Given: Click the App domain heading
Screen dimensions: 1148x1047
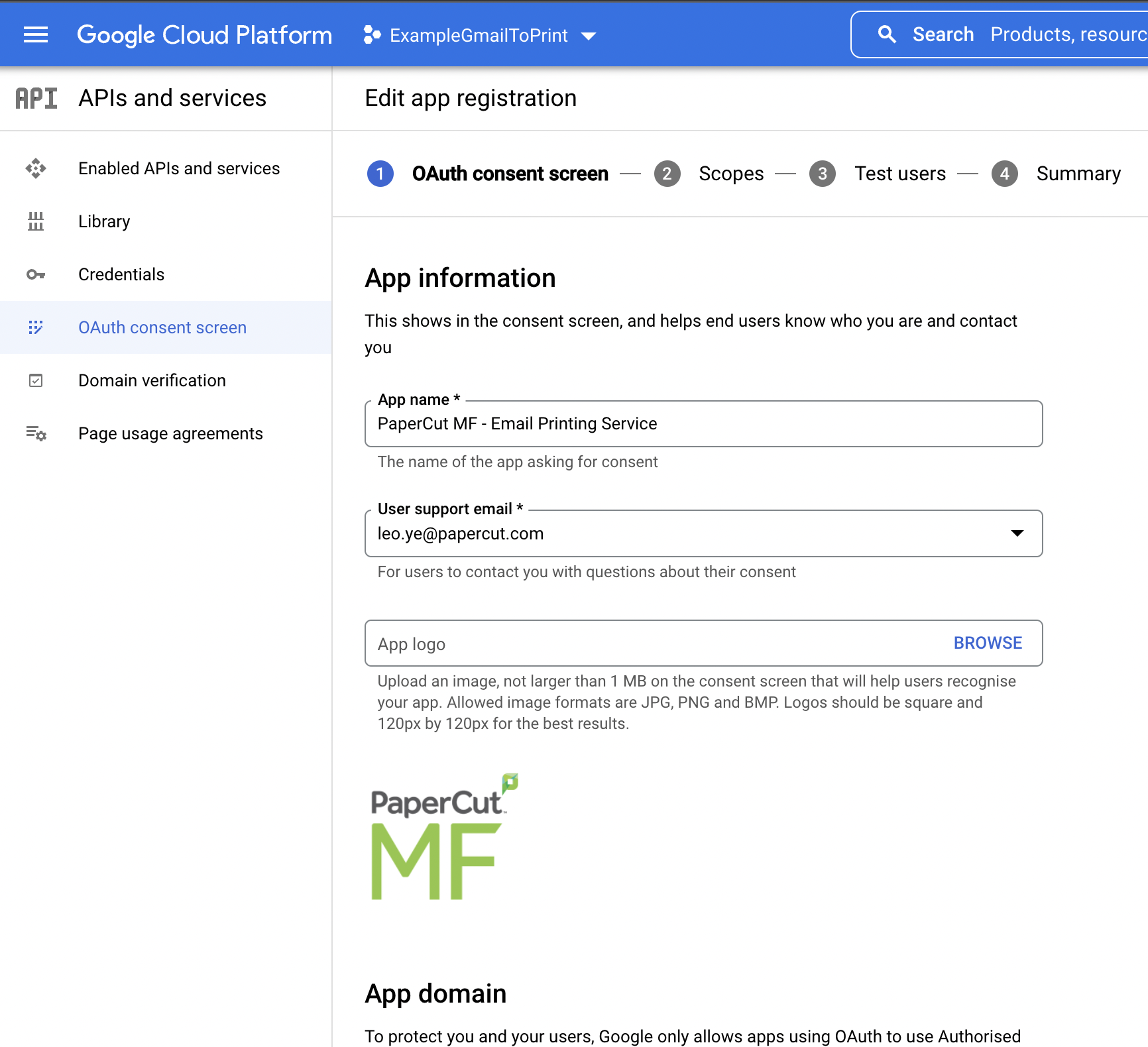Looking at the screenshot, I should click(x=435, y=994).
